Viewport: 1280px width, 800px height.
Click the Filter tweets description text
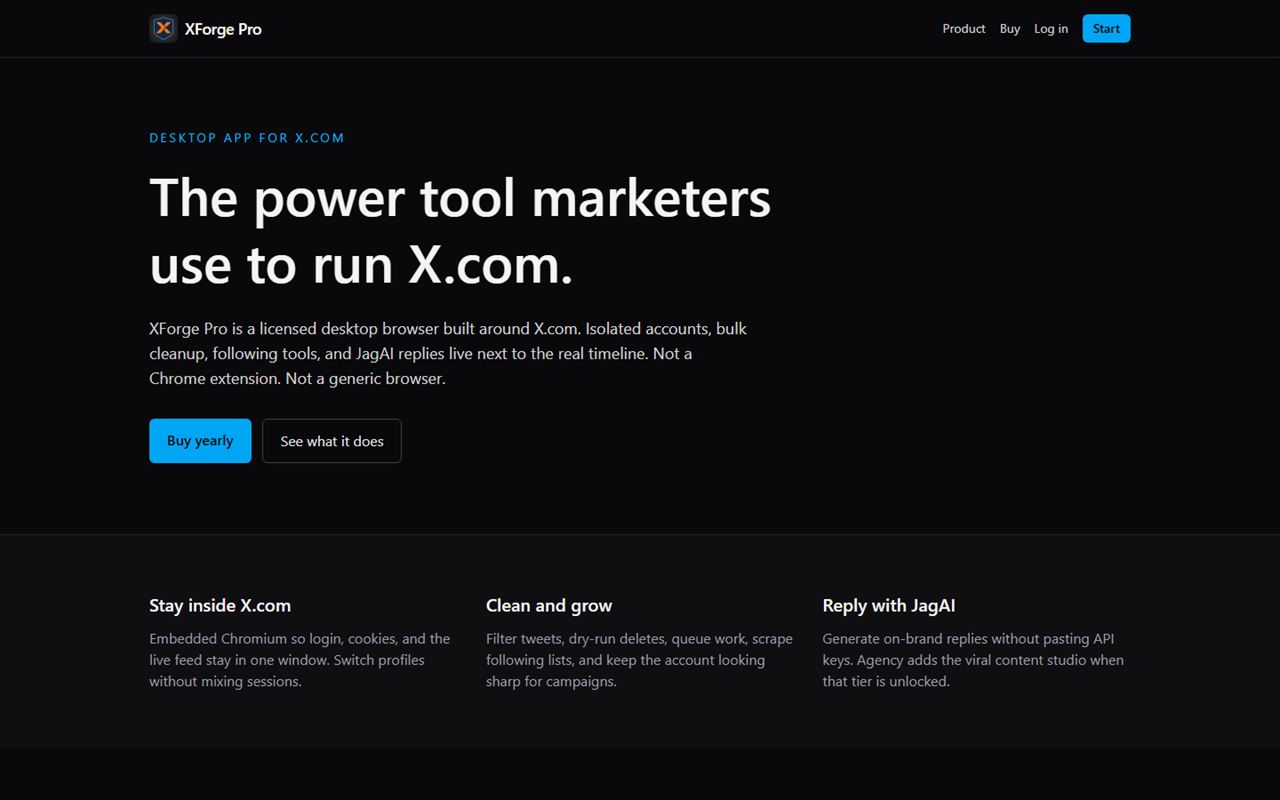coord(639,660)
